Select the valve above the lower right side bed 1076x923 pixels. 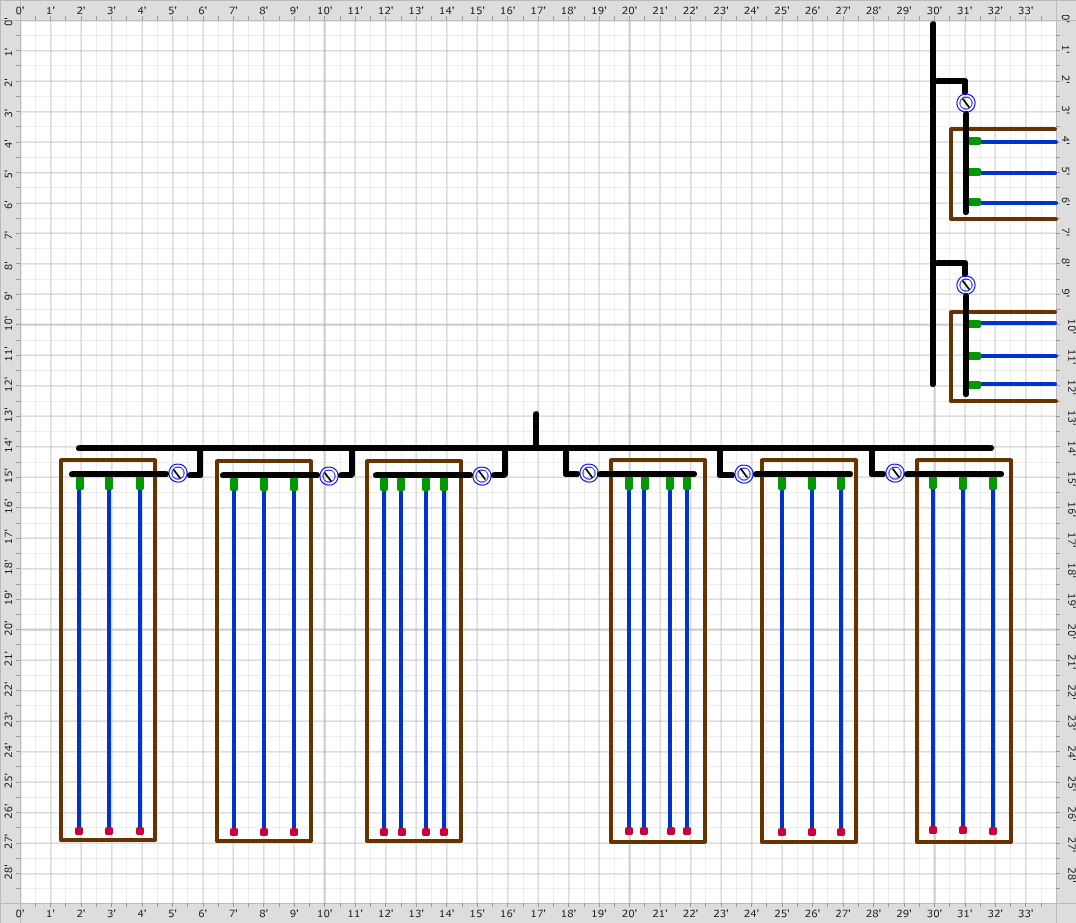pyautogui.click(x=966, y=285)
